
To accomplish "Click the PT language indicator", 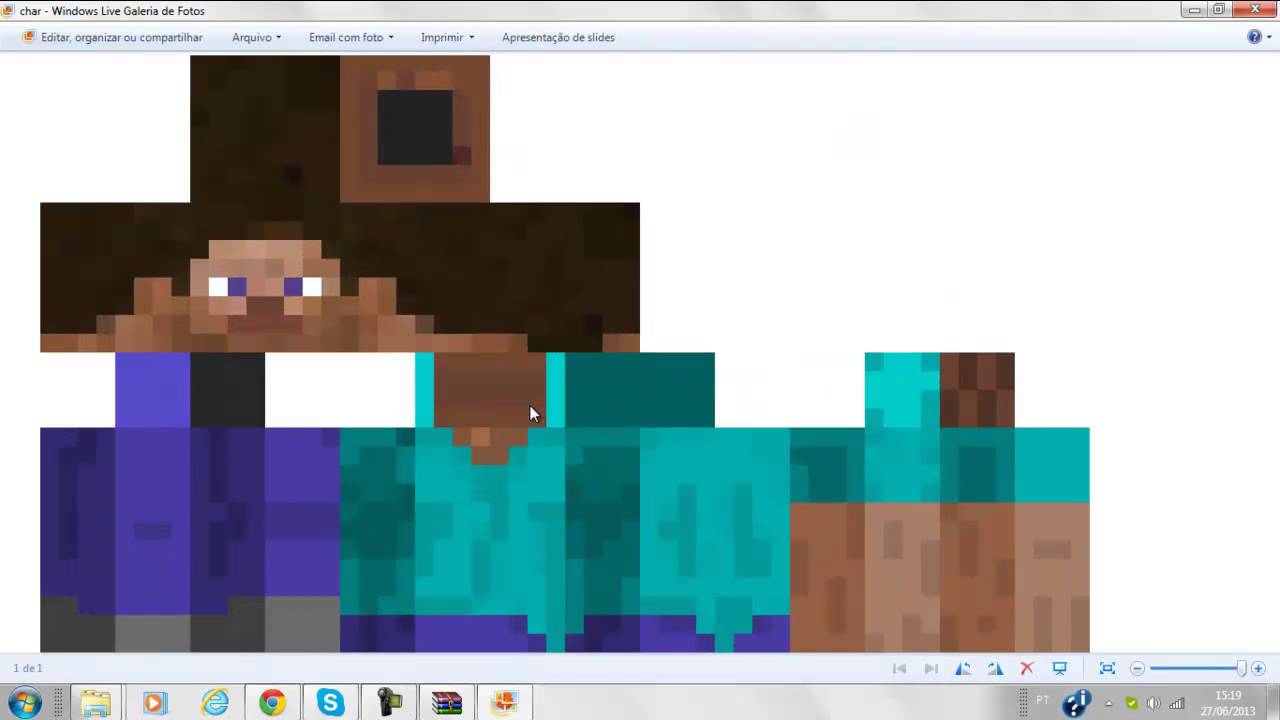I will (1043, 700).
